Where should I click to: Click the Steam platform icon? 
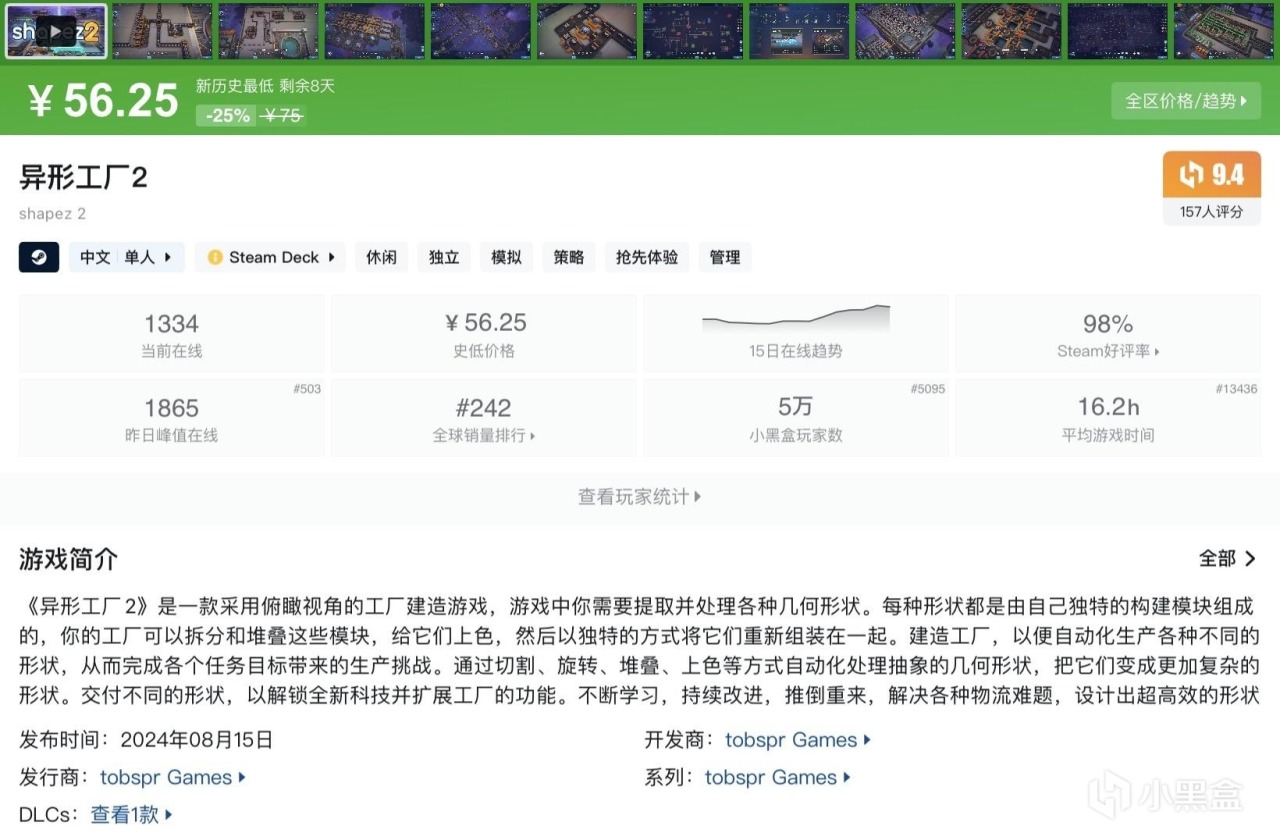pyautogui.click(x=39, y=257)
